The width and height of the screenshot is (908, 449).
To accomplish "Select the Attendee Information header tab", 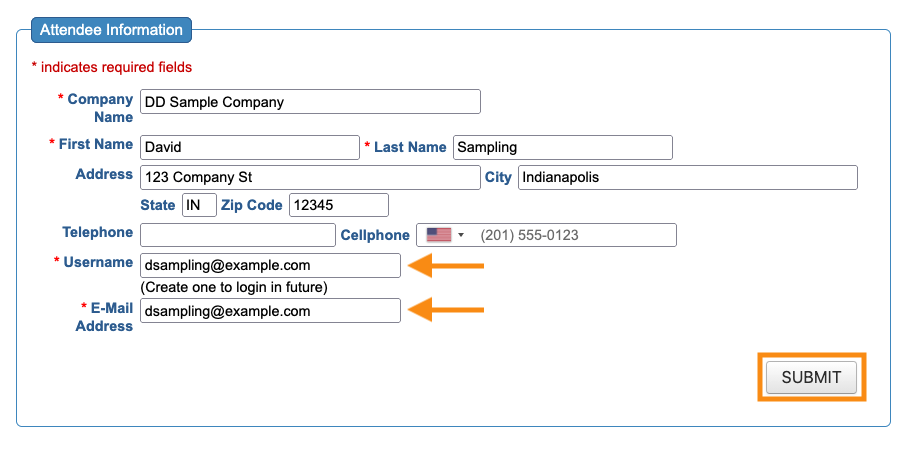I will [111, 30].
